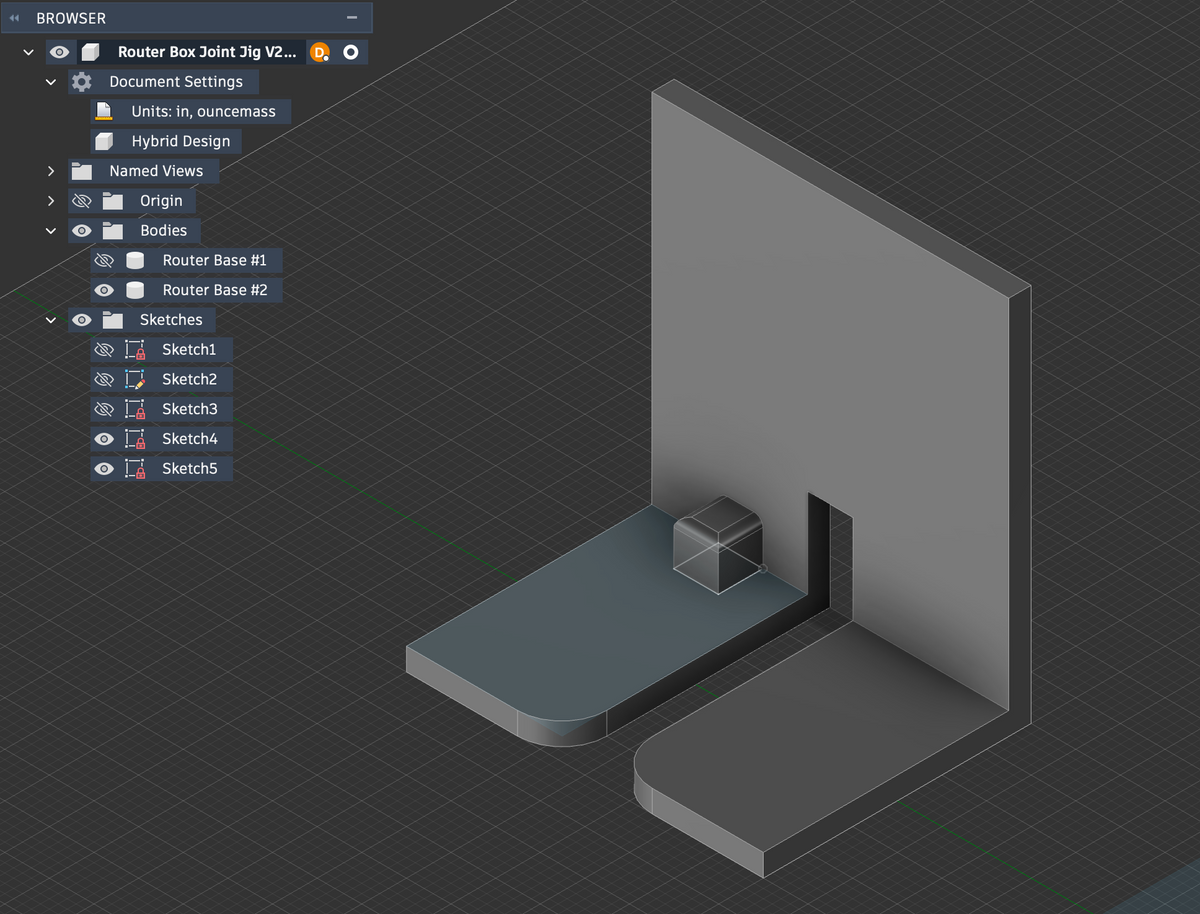Image resolution: width=1200 pixels, height=914 pixels.
Task: Click the Document Settings gear icon
Action: pos(82,82)
